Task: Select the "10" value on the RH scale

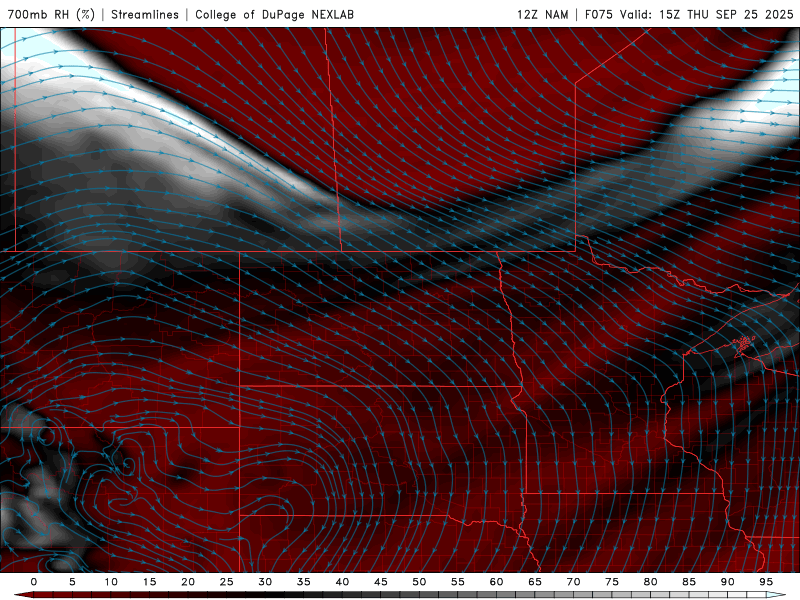Action: tap(111, 582)
